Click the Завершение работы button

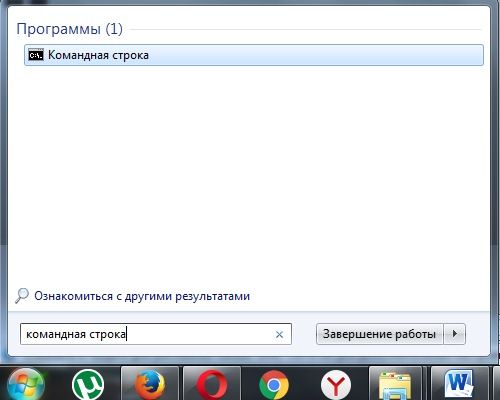pos(379,334)
